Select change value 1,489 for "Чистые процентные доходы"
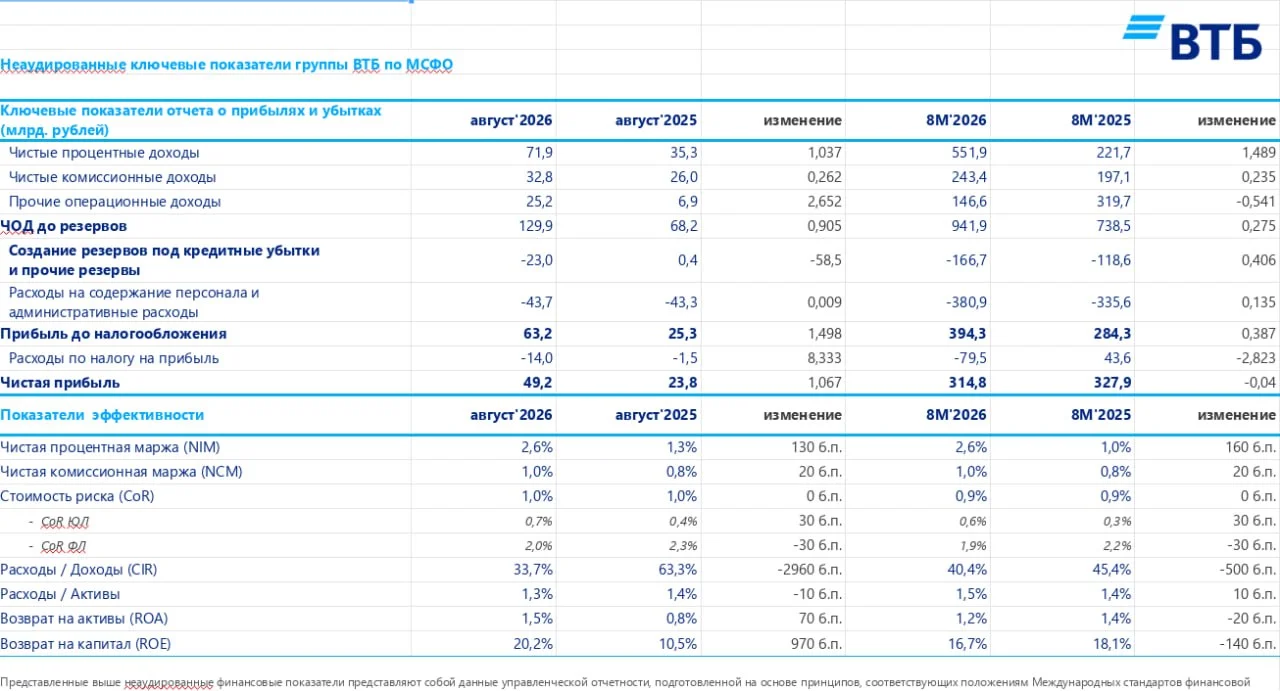Viewport: 1280px width, 691px height. pos(1257,153)
